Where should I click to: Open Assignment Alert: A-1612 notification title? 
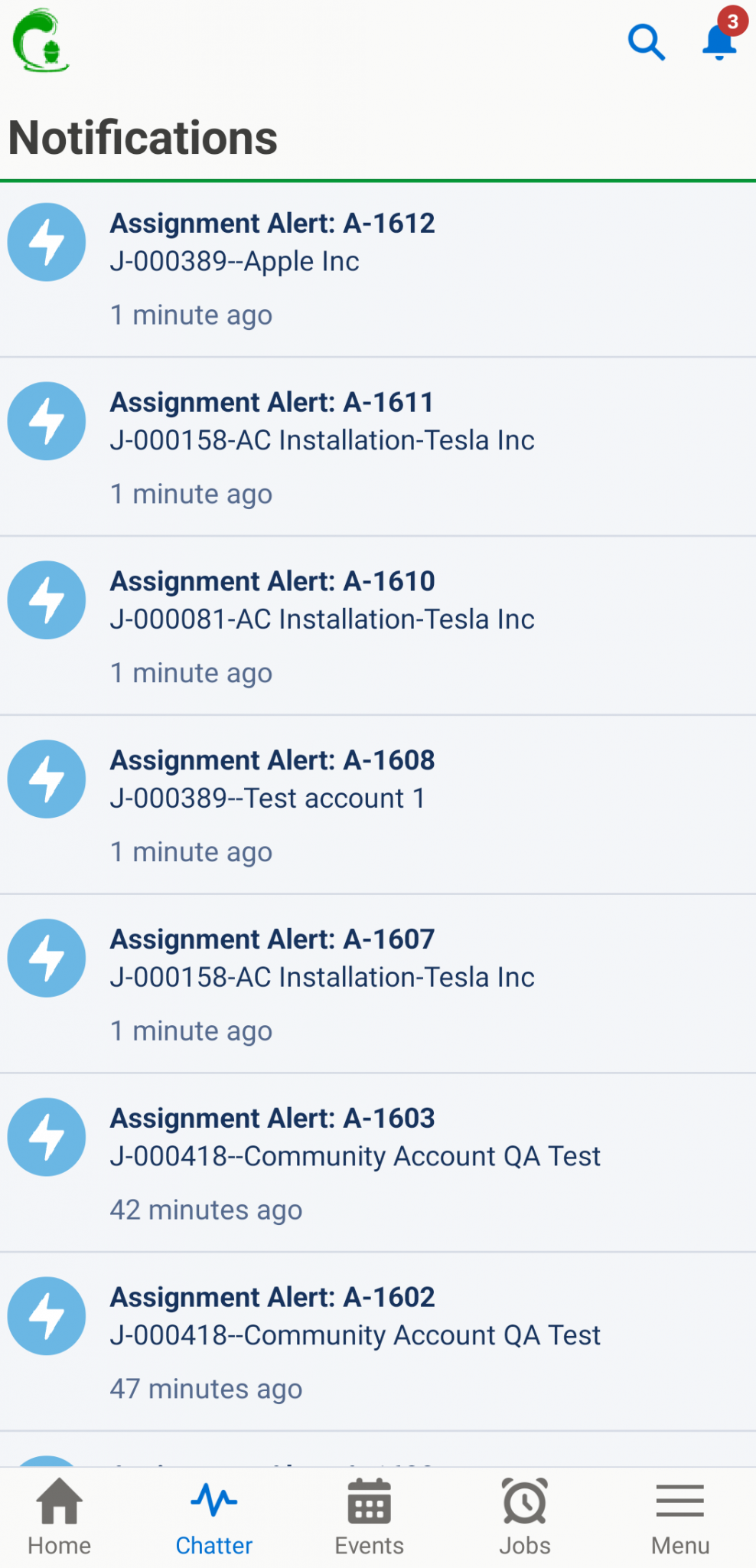pos(272,224)
